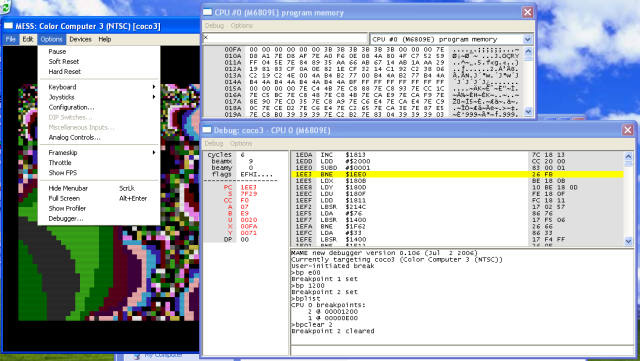This screenshot has height=361, width=640.
Task: Open Debug menu in program memory window
Action: (214, 25)
